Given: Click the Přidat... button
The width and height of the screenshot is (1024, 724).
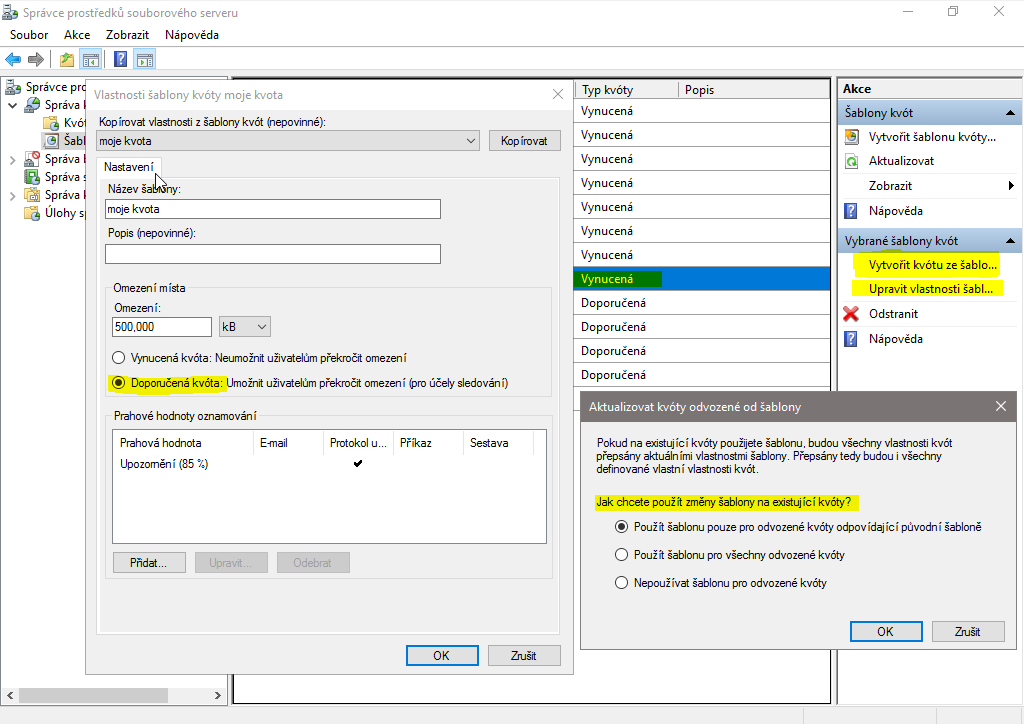Looking at the screenshot, I should click(x=149, y=563).
